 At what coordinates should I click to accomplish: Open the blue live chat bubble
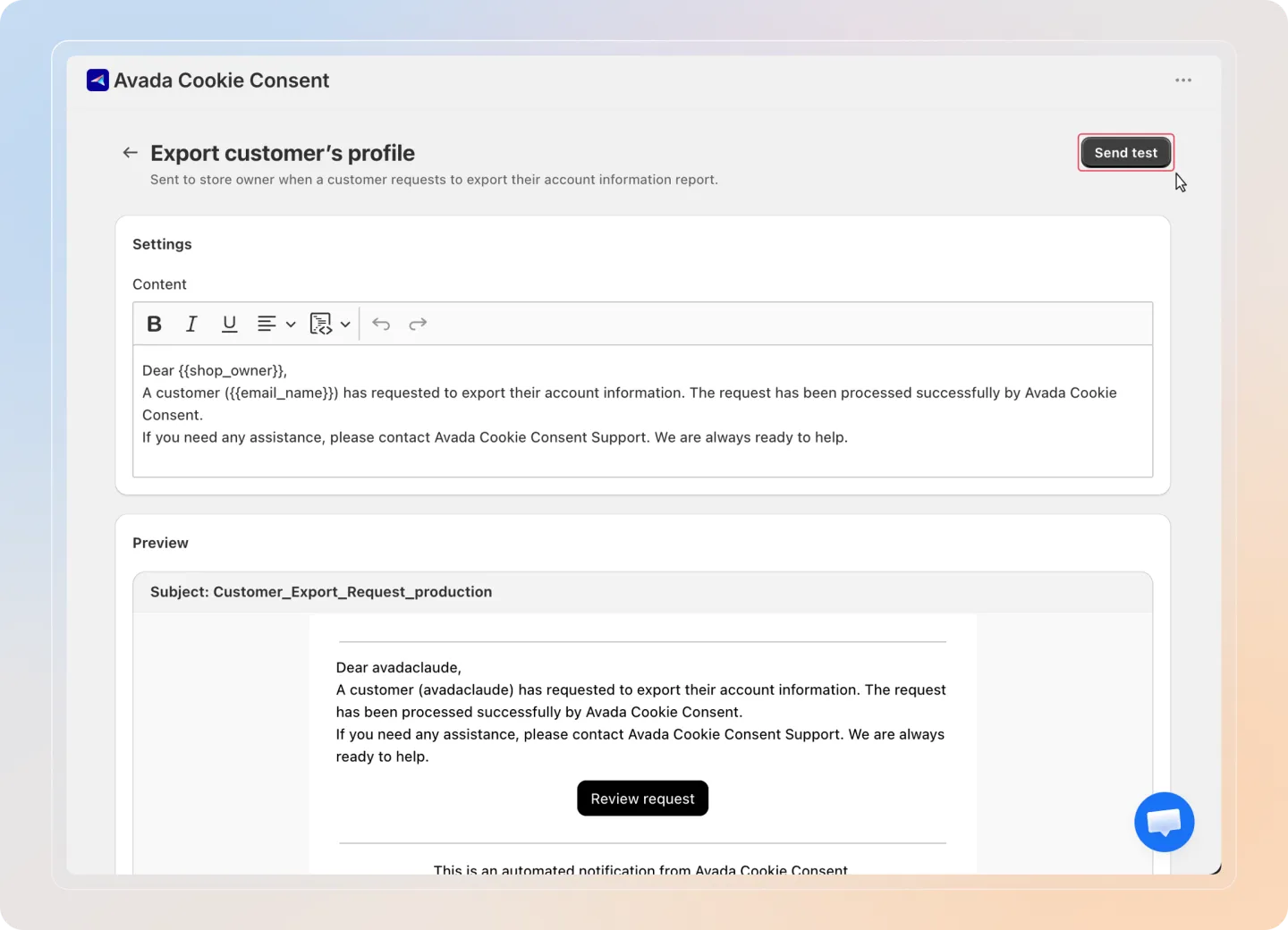(1164, 822)
